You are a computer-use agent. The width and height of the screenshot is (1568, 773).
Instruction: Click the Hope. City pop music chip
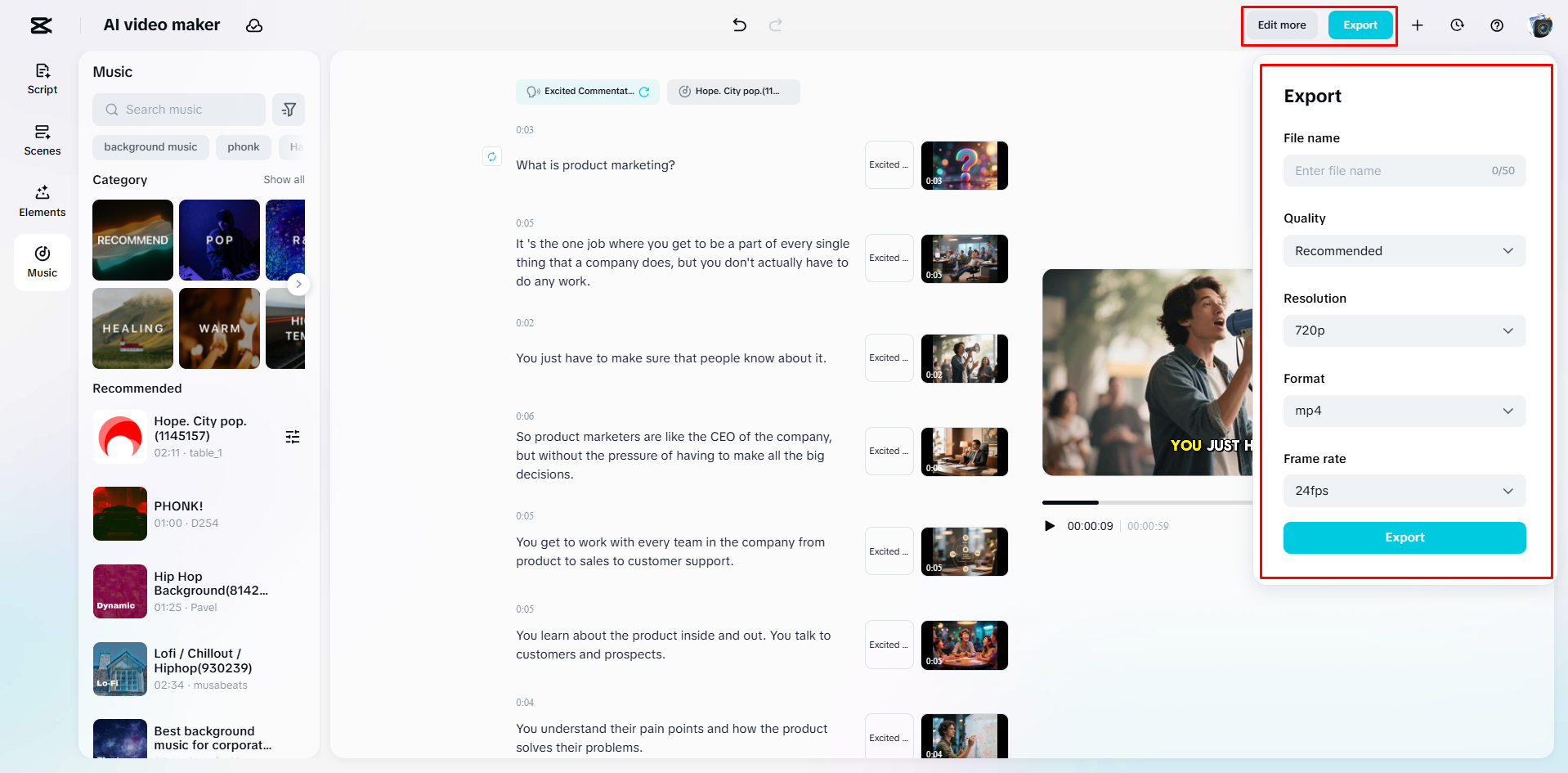(x=733, y=92)
